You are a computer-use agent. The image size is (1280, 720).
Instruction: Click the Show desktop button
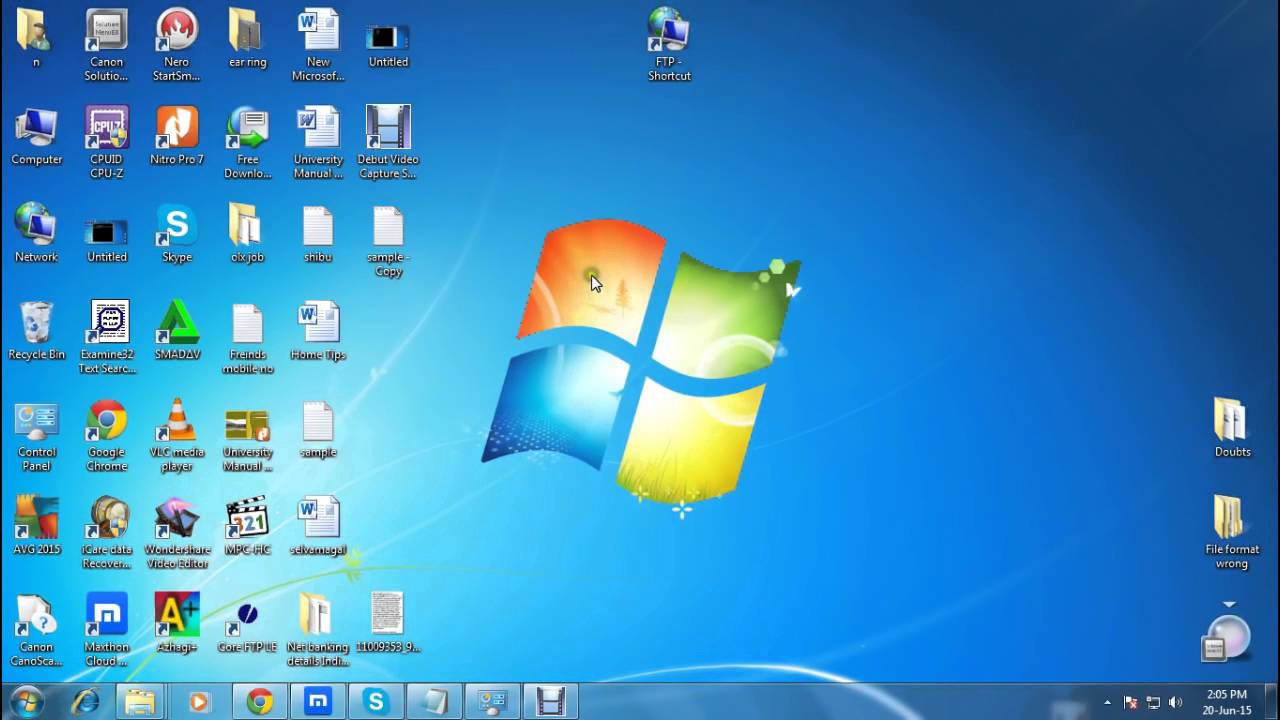(x=1272, y=702)
